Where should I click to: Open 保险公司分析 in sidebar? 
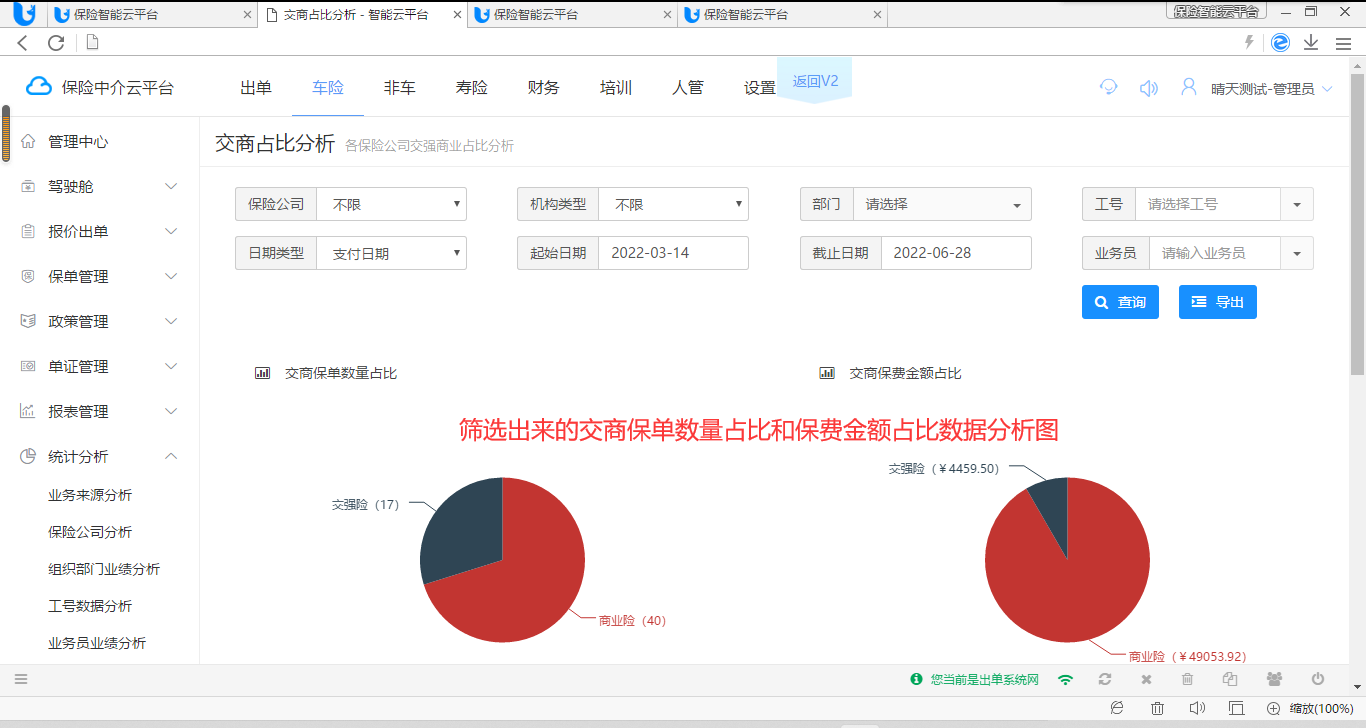(90, 532)
